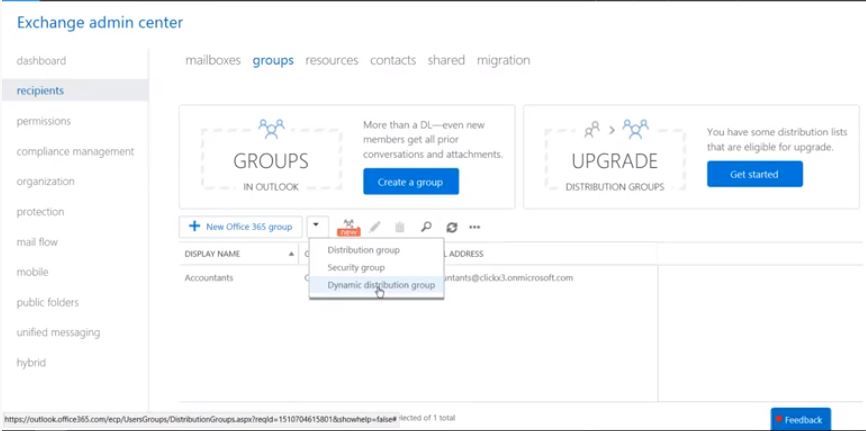Click the Exchange admin center title
866x431 pixels.
pyautogui.click(x=100, y=23)
